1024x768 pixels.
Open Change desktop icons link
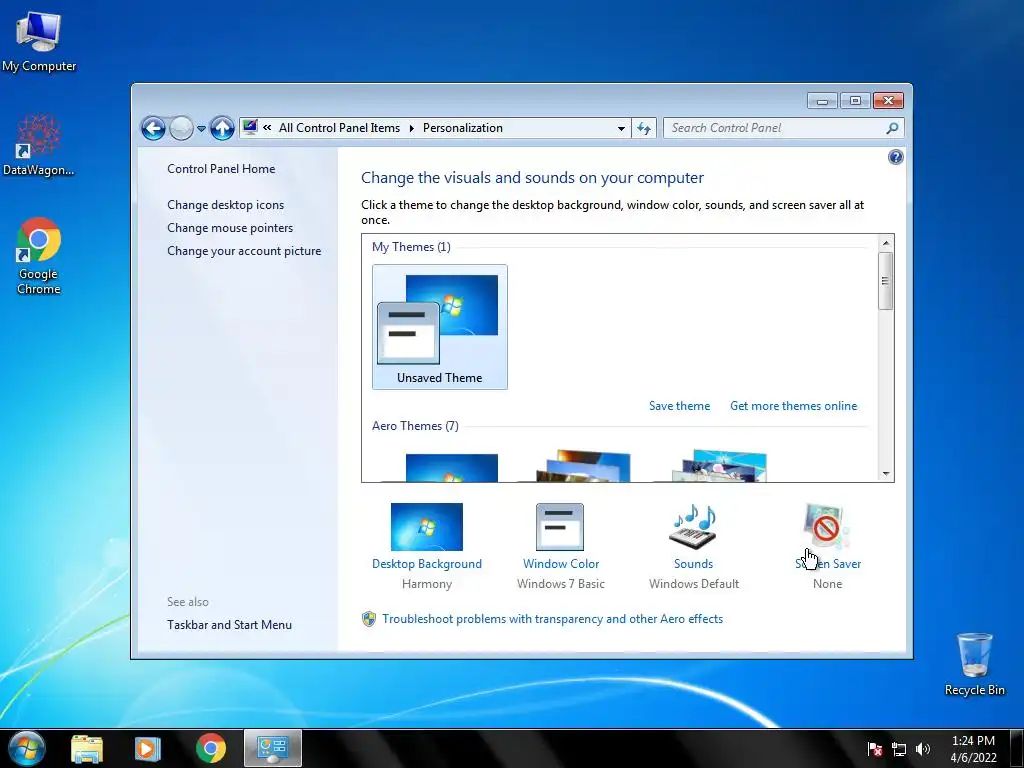click(x=225, y=205)
